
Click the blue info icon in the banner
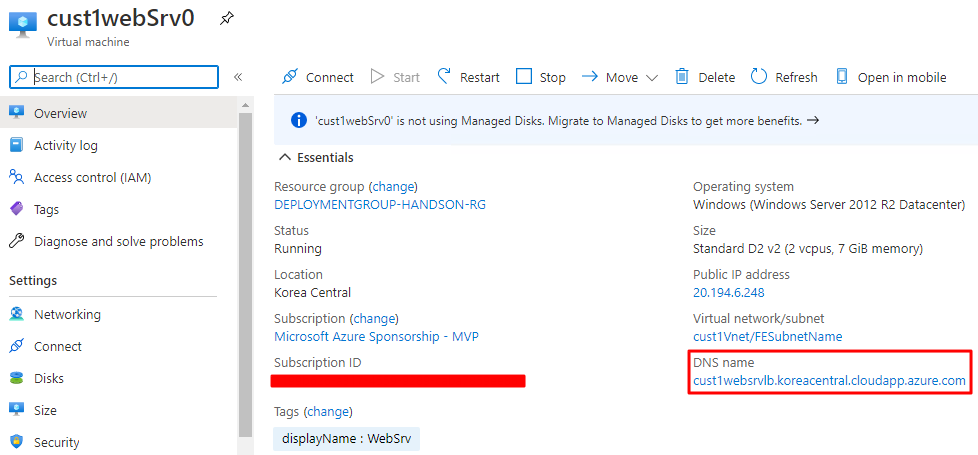pyautogui.click(x=299, y=120)
